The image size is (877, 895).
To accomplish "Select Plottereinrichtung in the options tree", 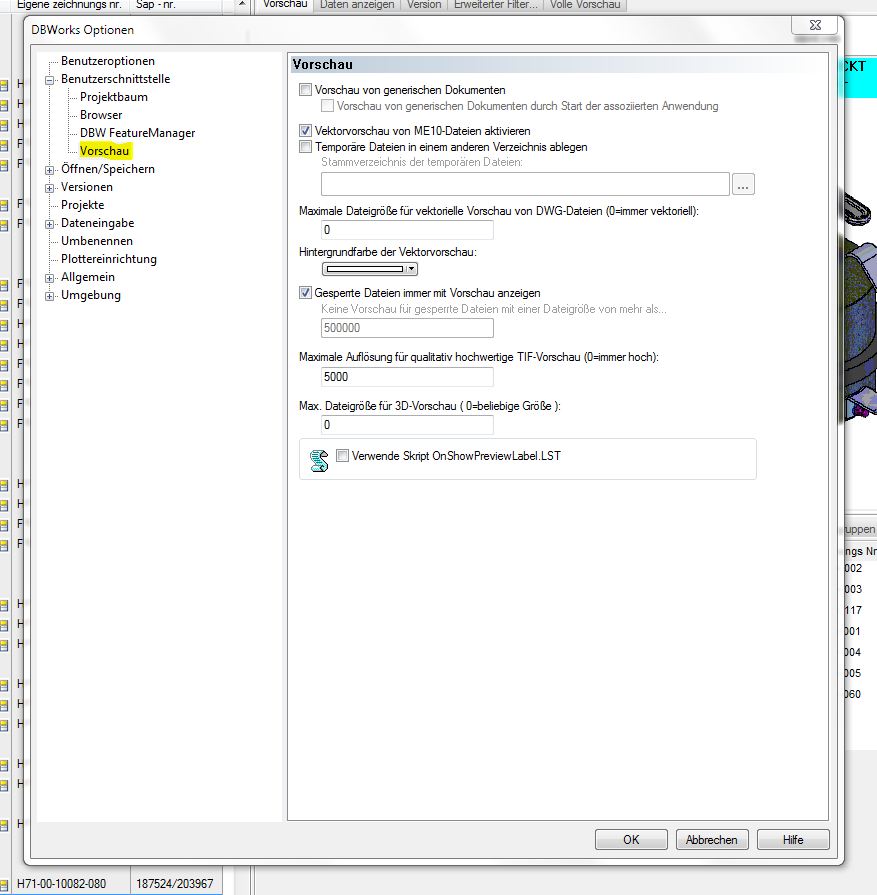I will [109, 259].
